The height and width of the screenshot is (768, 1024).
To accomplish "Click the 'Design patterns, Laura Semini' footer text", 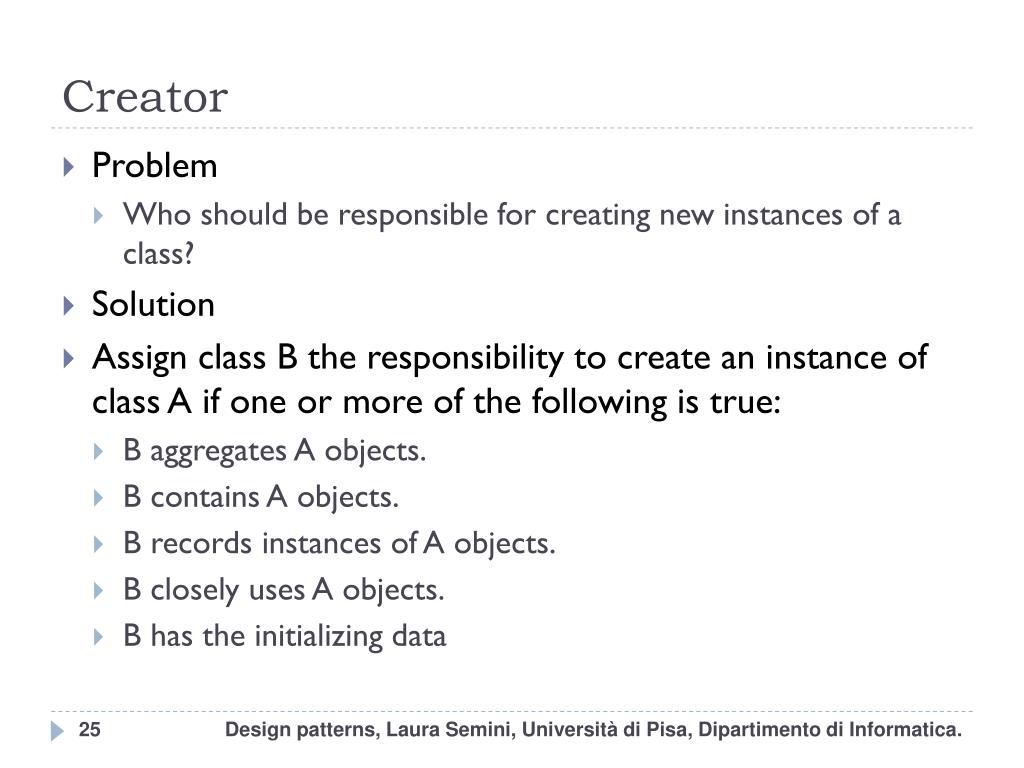I will pos(593,729).
